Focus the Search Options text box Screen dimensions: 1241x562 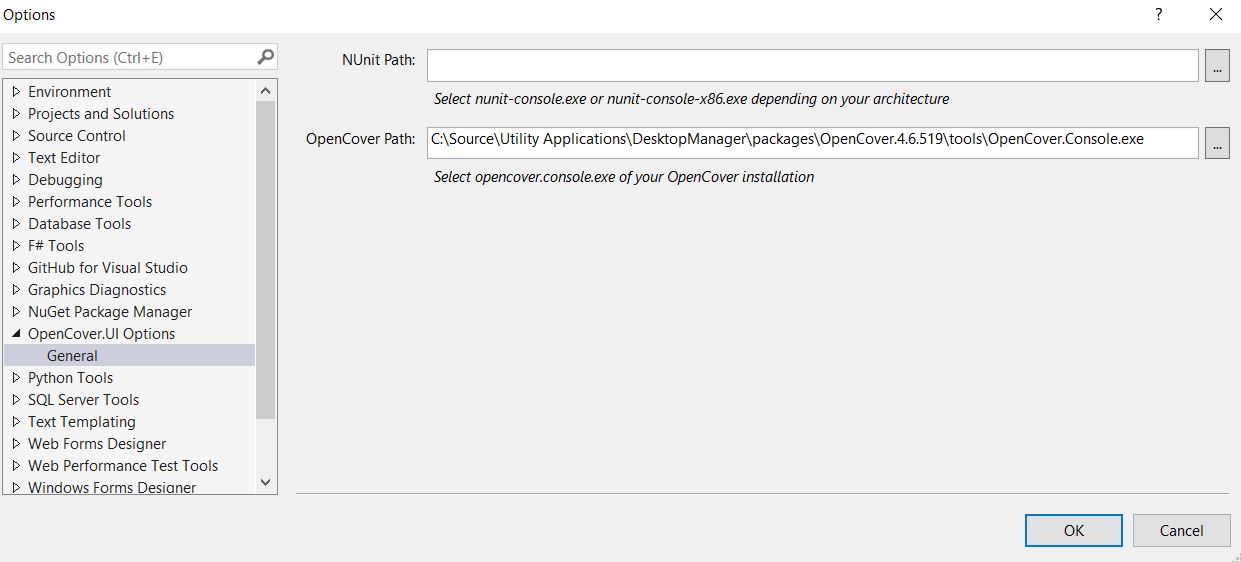pos(128,57)
